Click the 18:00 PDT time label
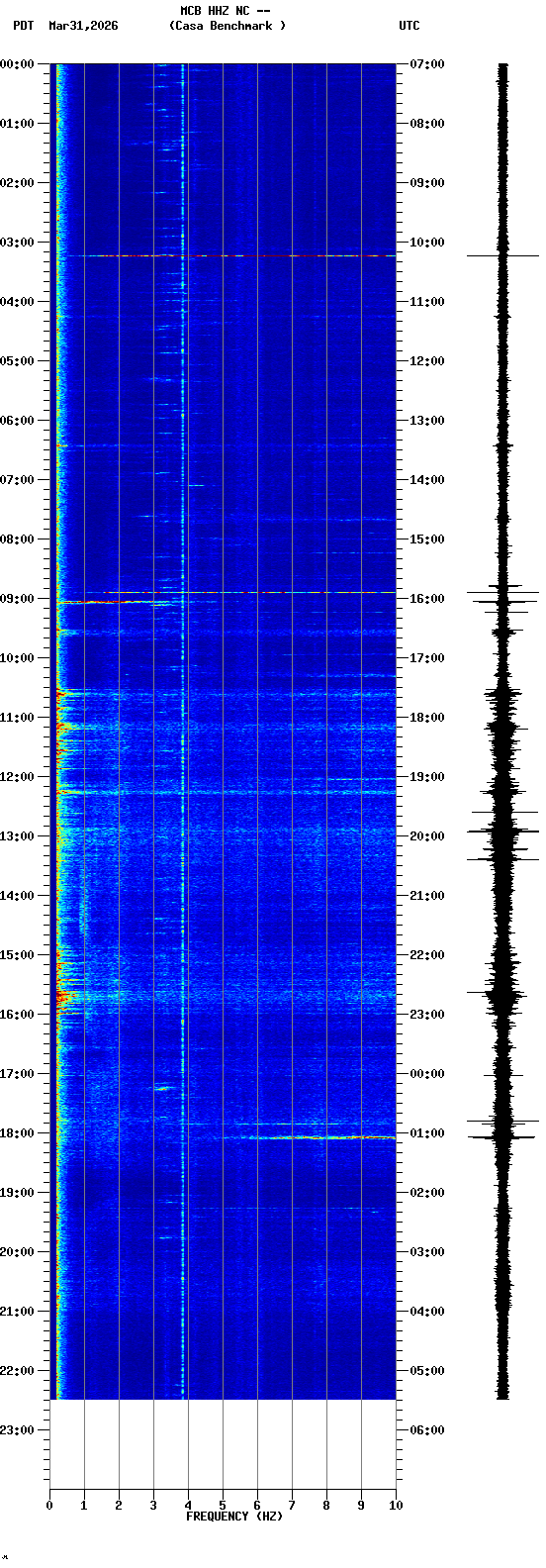Screen dimensions: 546x1568 pos(18,1133)
